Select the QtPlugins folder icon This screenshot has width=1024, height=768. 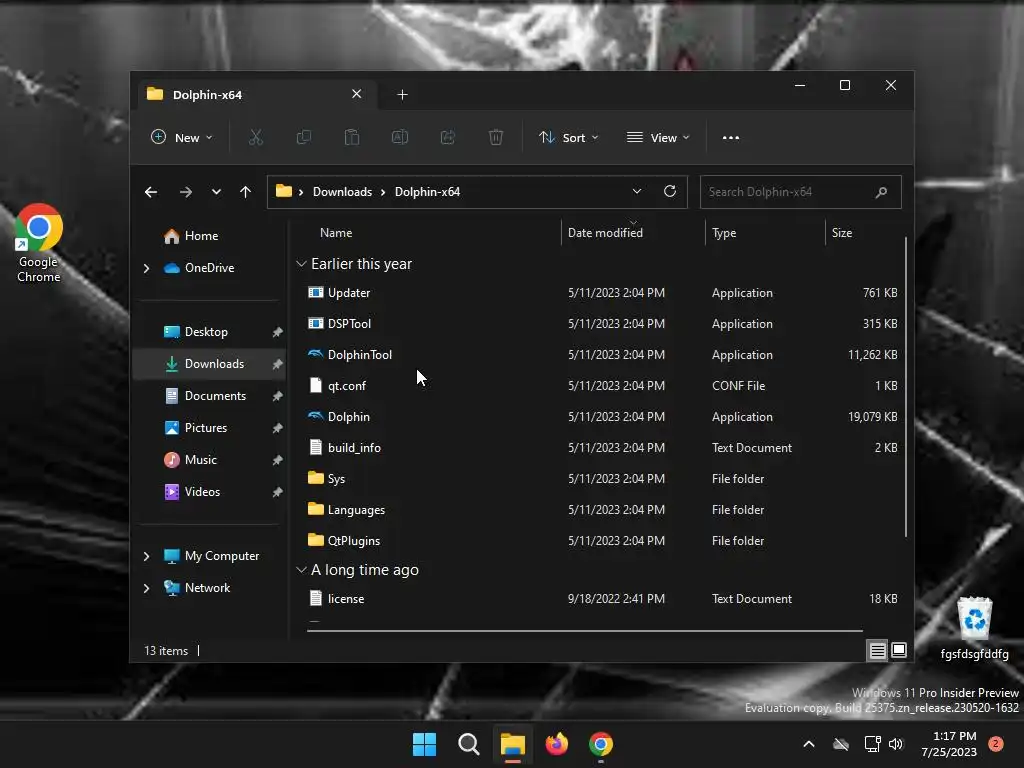[315, 539]
